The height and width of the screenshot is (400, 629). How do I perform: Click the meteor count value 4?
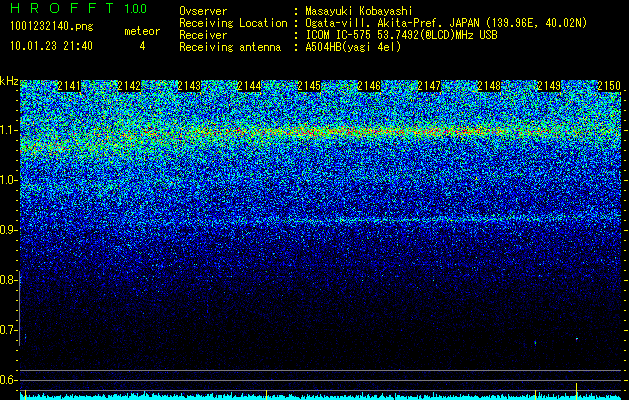click(142, 46)
